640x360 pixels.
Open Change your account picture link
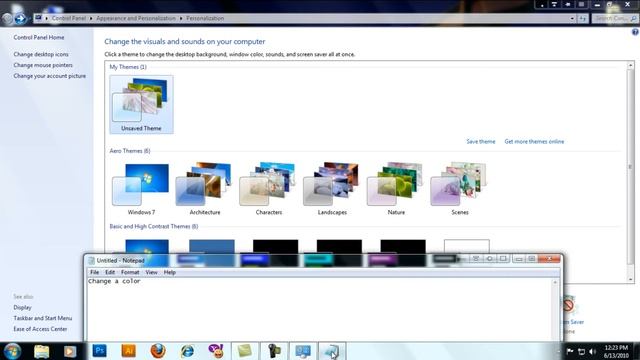(x=49, y=76)
